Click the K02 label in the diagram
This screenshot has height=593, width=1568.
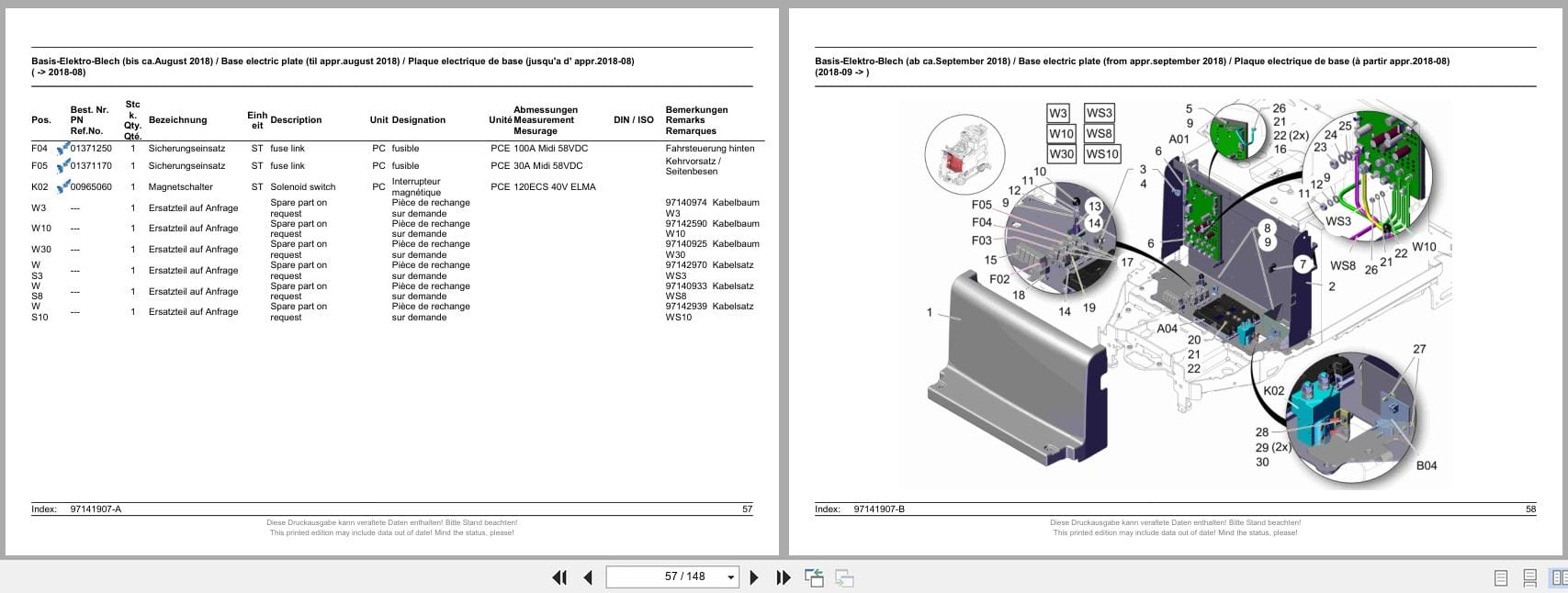click(1274, 391)
